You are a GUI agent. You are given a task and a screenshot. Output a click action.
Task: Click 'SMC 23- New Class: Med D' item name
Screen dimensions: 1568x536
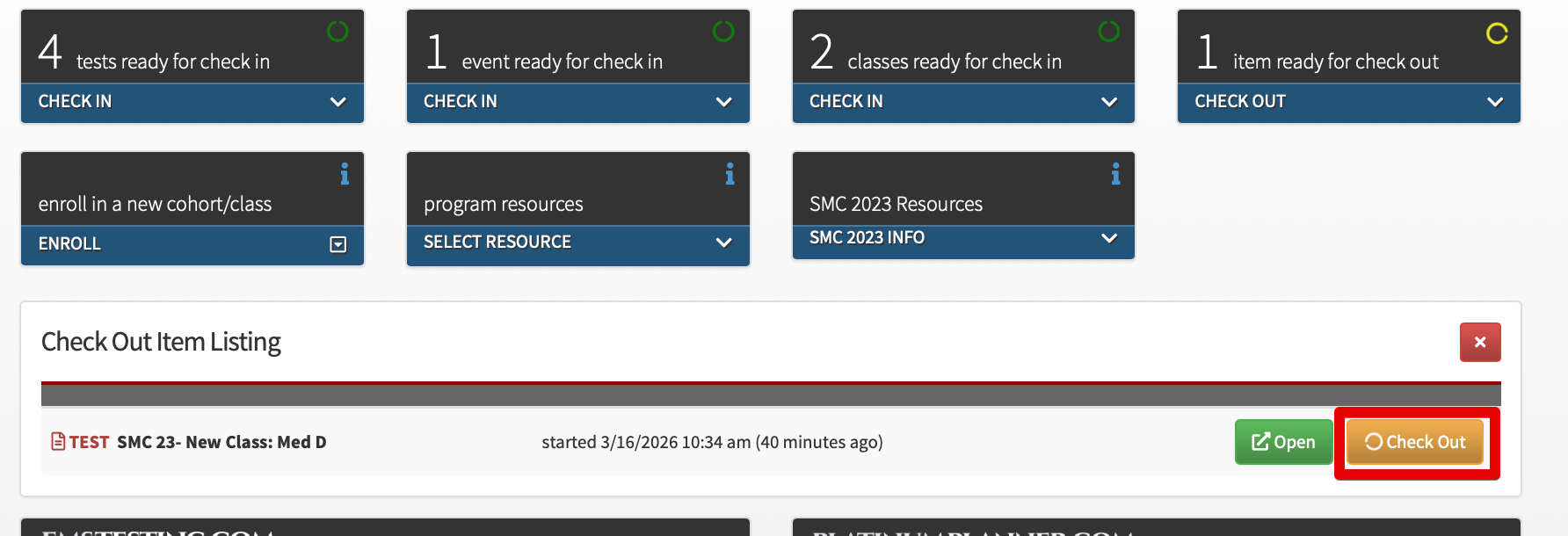click(x=221, y=442)
